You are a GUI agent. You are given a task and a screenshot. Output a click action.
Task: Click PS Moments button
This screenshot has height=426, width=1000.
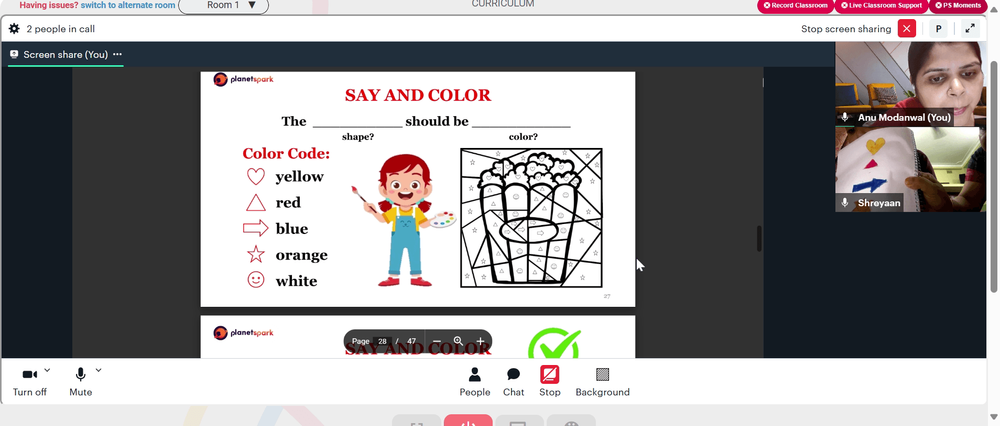pos(959,6)
